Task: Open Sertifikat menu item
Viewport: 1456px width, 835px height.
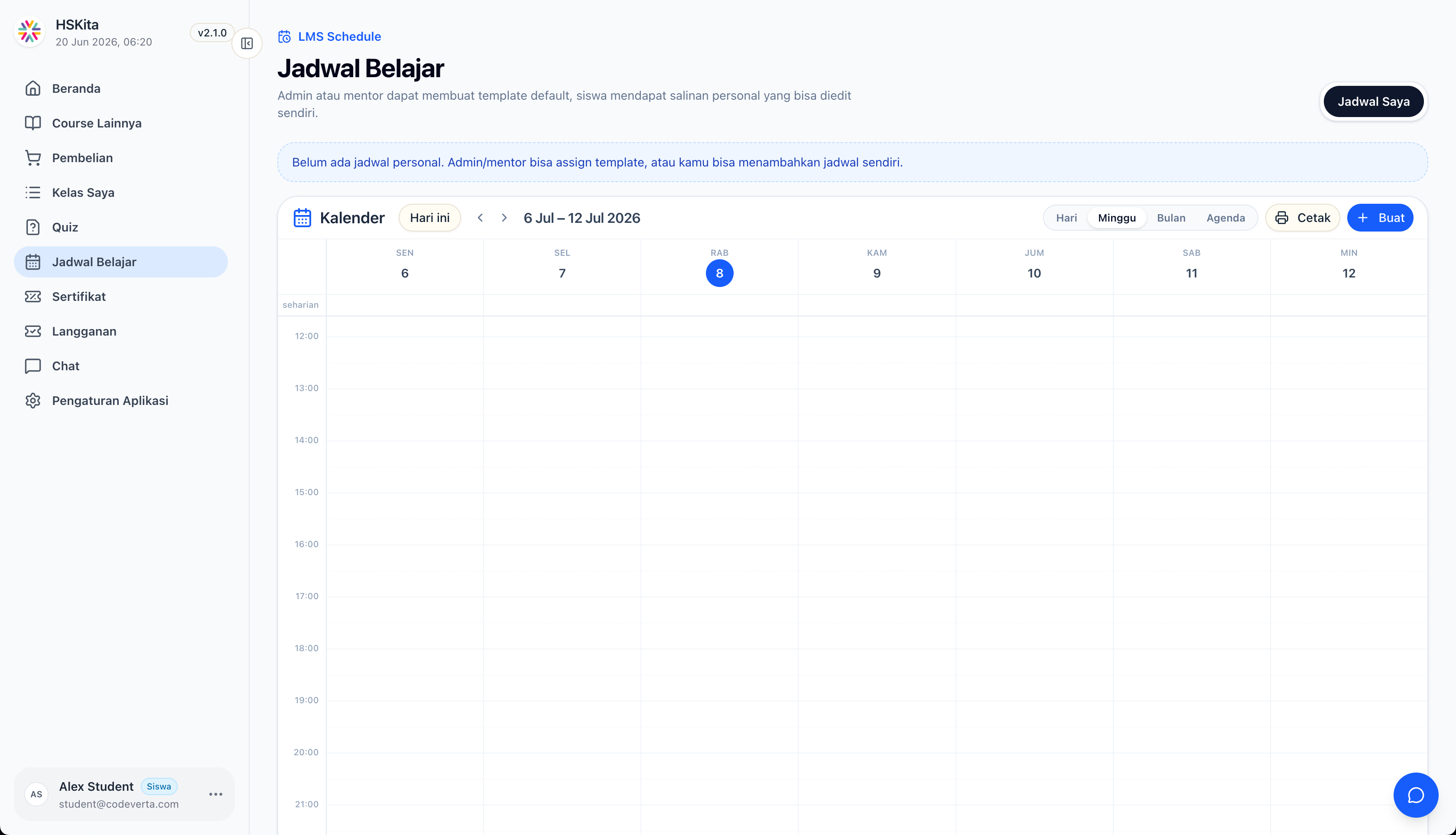Action: point(121,297)
